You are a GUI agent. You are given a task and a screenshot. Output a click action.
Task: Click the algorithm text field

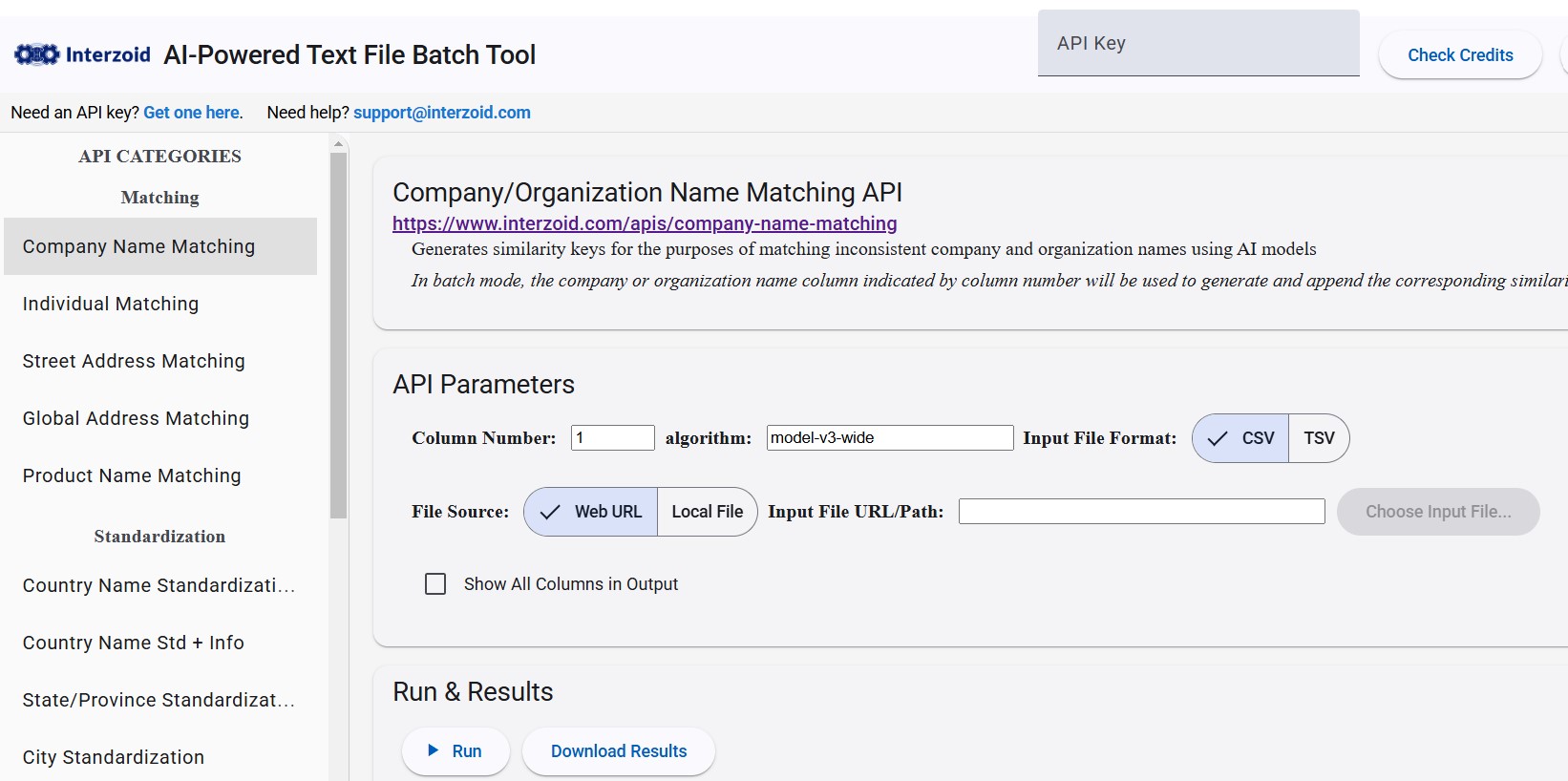pos(890,437)
